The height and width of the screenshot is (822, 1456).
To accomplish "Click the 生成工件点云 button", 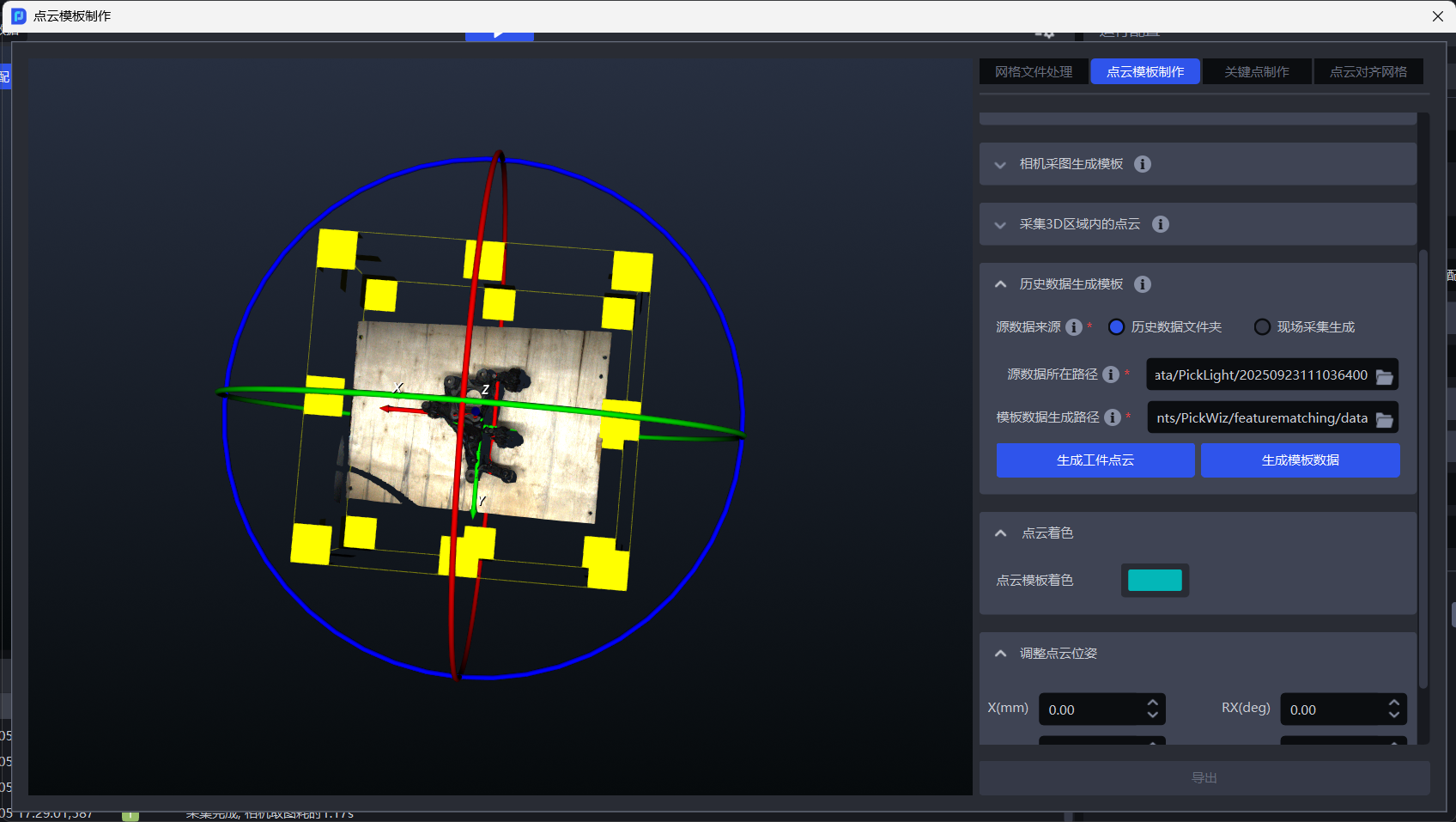I will tap(1095, 460).
